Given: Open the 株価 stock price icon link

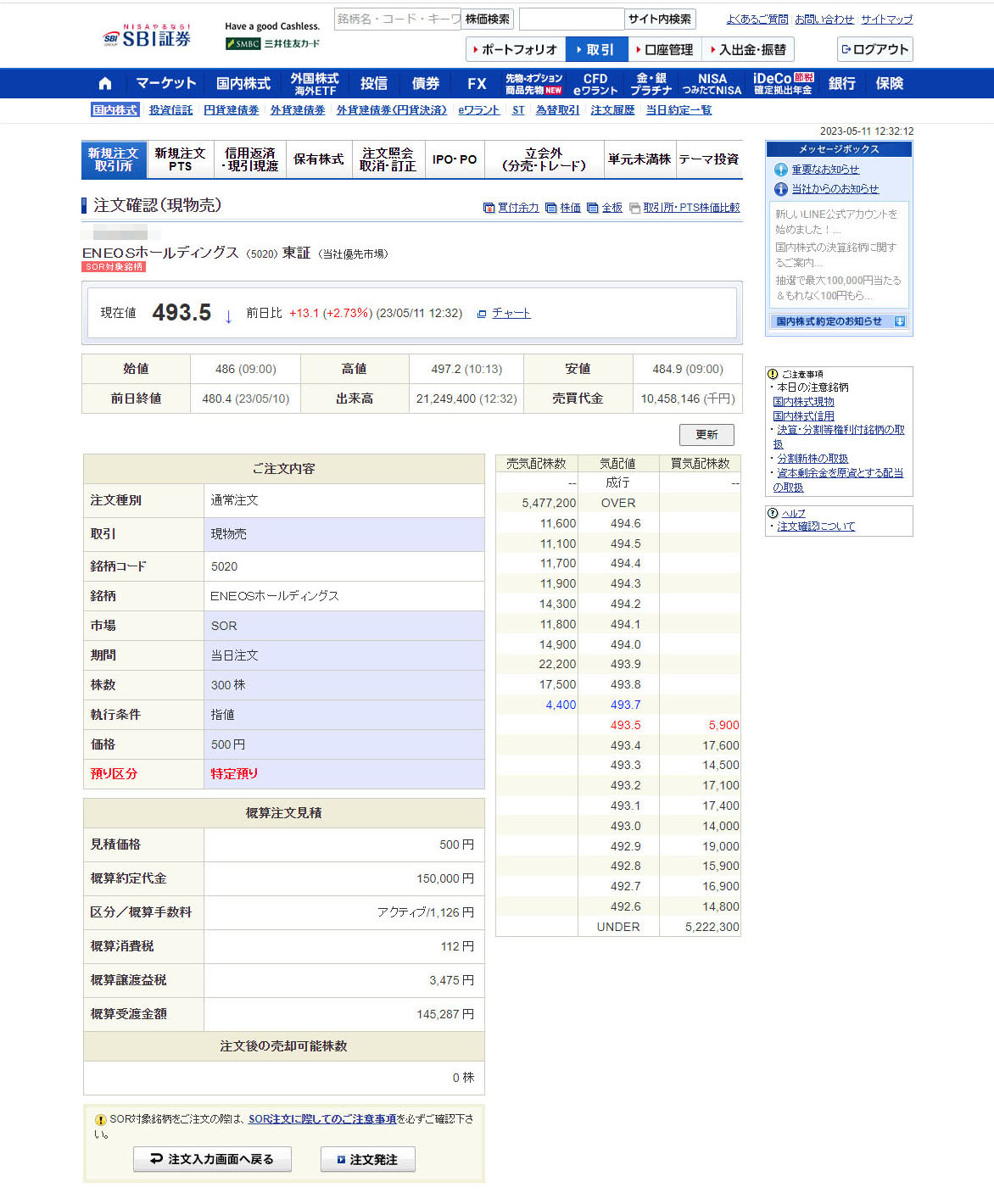Looking at the screenshot, I should pyautogui.click(x=564, y=208).
